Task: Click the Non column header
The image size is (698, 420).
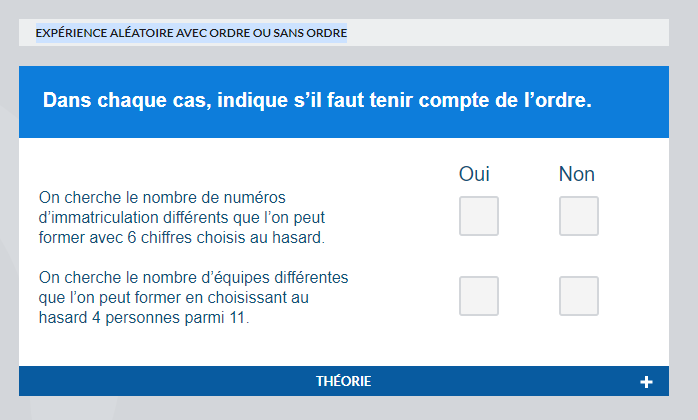Action: pyautogui.click(x=577, y=174)
